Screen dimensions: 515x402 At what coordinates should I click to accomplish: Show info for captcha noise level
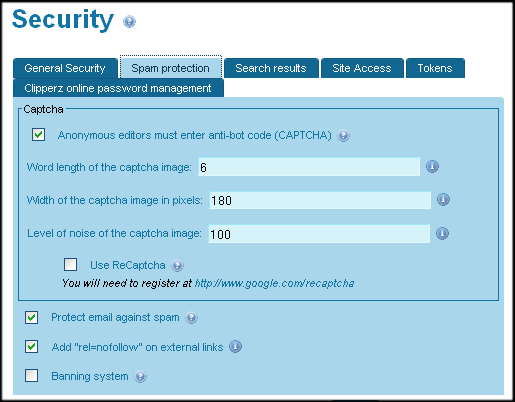[x=442, y=233]
